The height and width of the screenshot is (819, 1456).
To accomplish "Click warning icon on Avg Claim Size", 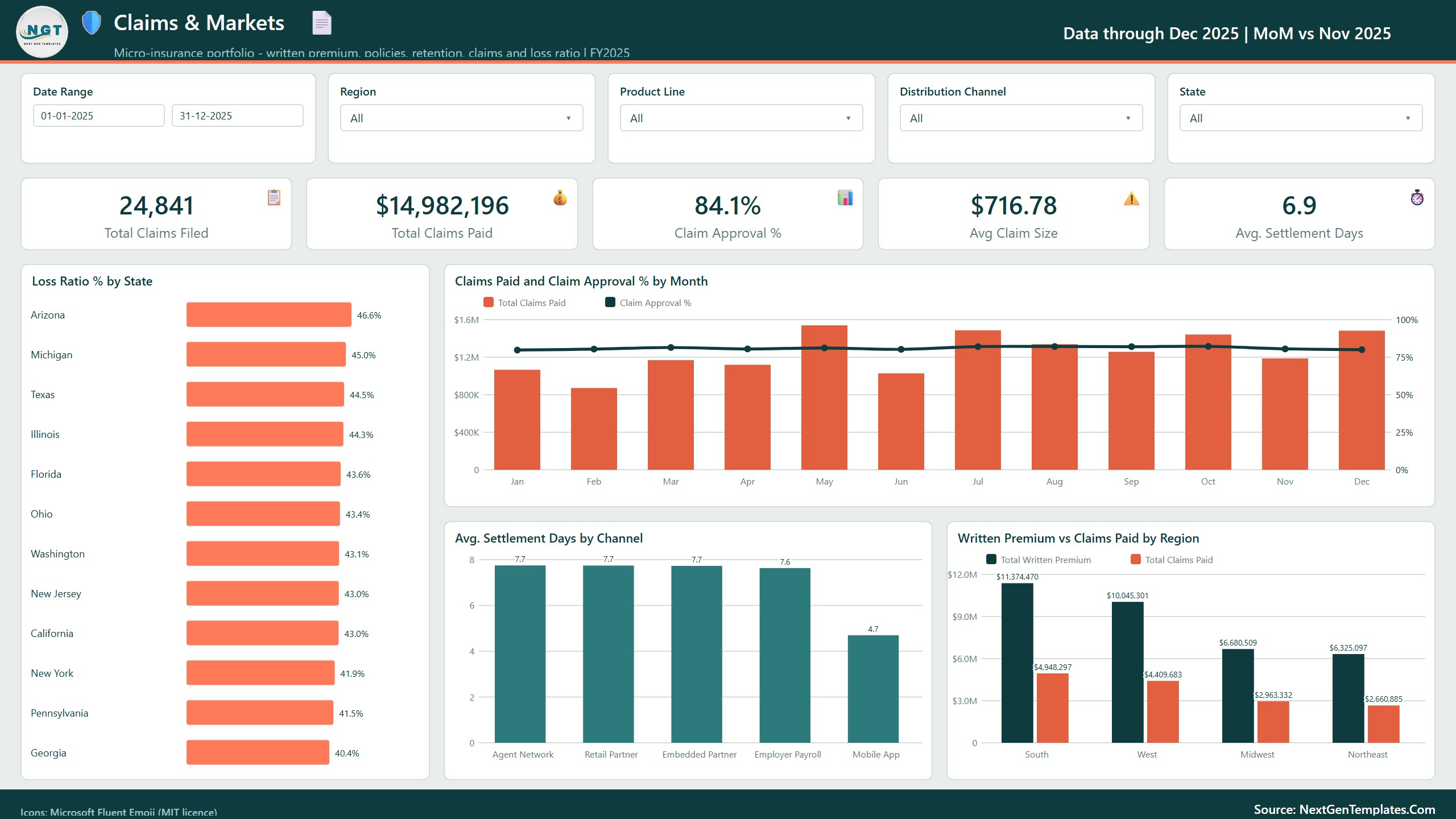I will pos(1132,198).
